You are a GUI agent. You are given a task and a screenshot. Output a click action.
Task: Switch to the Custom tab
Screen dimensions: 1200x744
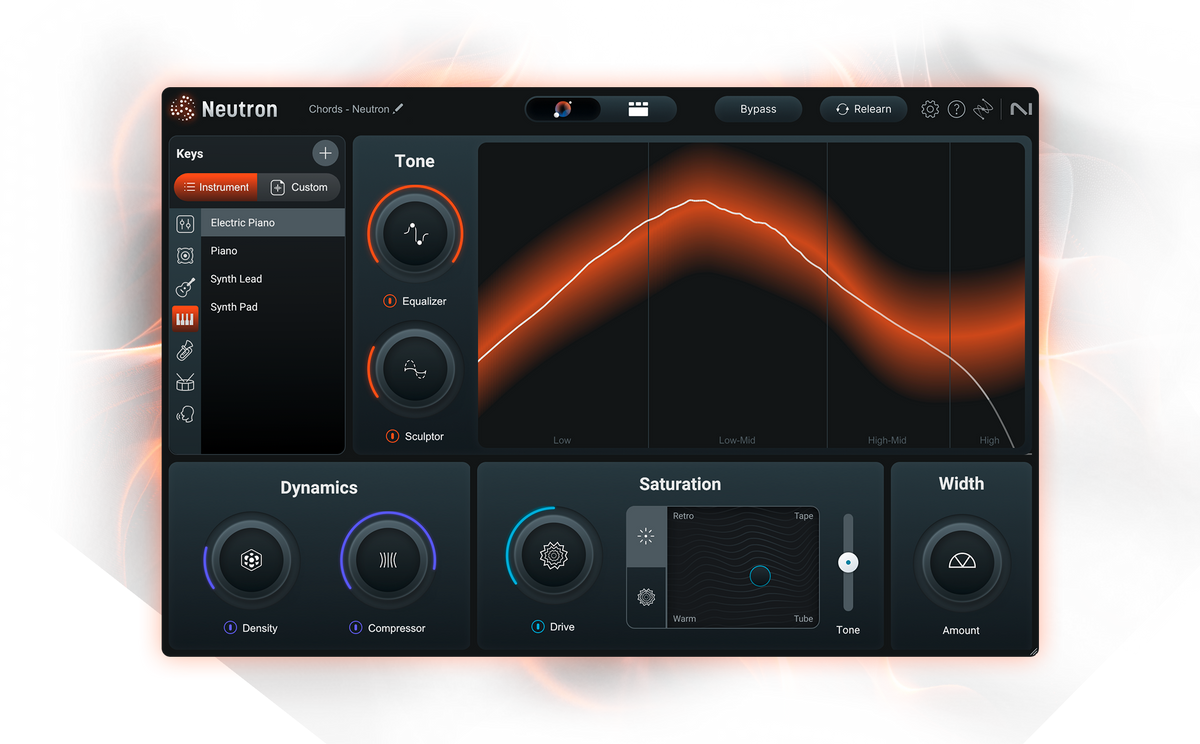coord(299,187)
